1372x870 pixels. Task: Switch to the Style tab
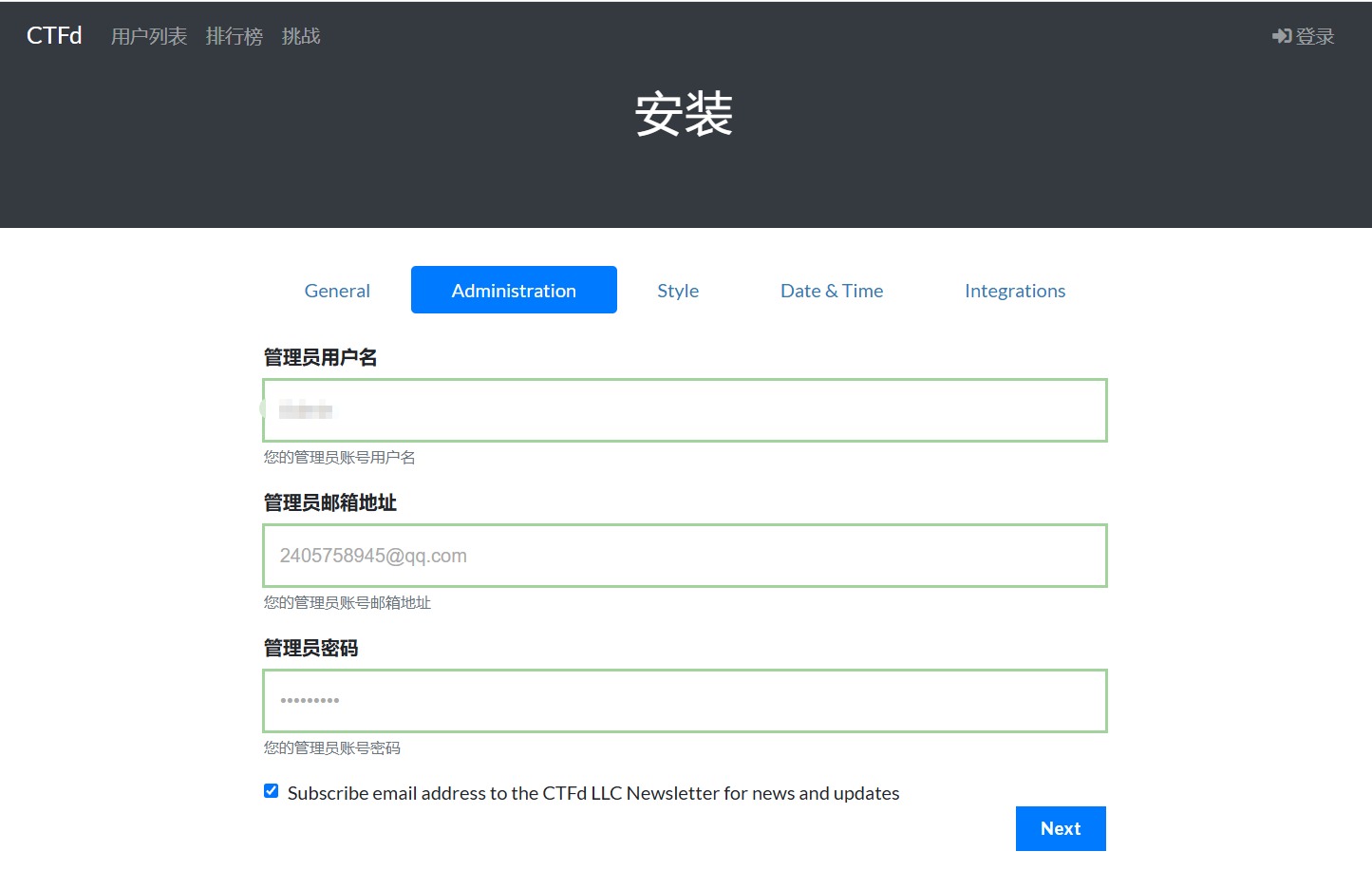678,291
